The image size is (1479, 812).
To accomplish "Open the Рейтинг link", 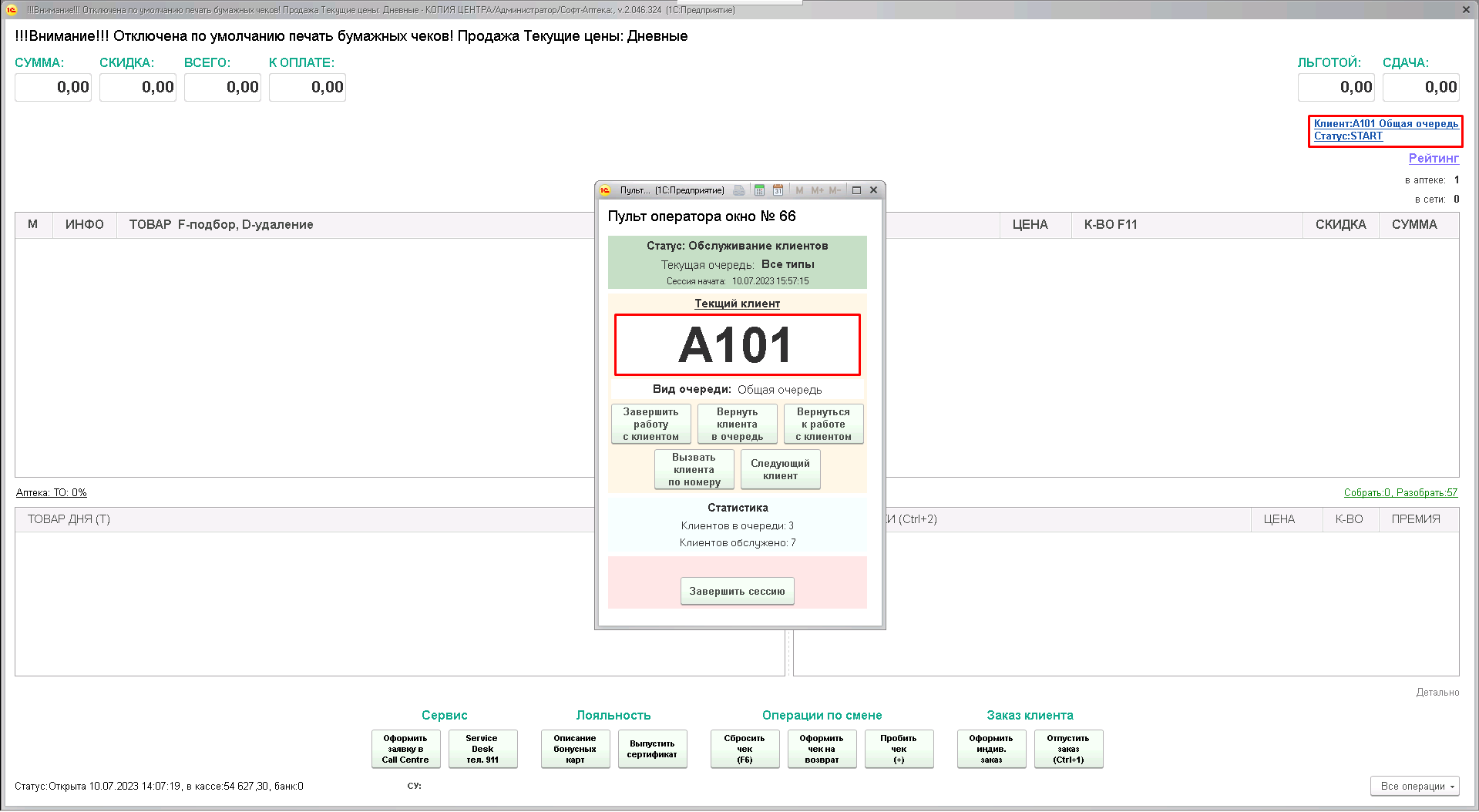I will 1433,158.
